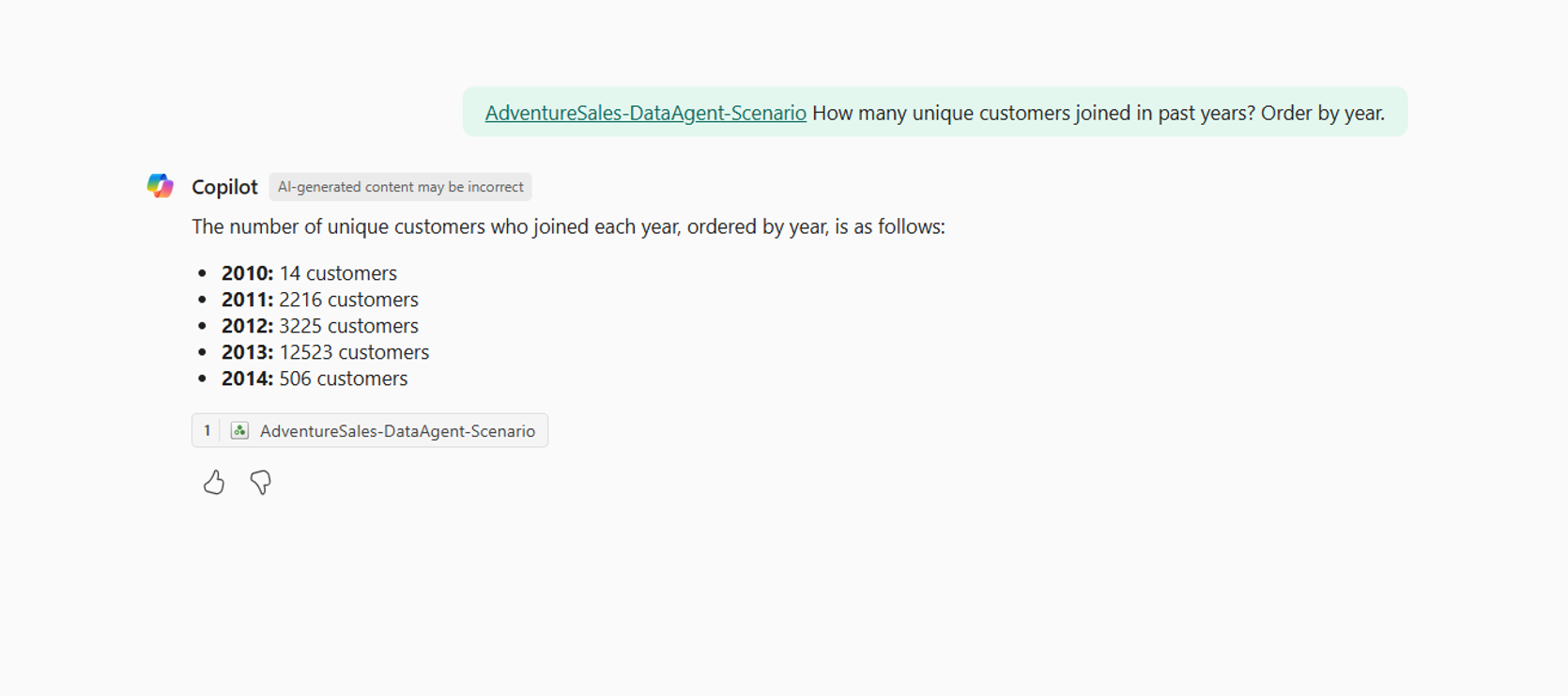This screenshot has width=1568, height=696.
Task: Select the 2011: 2216 customers bullet
Action: [320, 300]
